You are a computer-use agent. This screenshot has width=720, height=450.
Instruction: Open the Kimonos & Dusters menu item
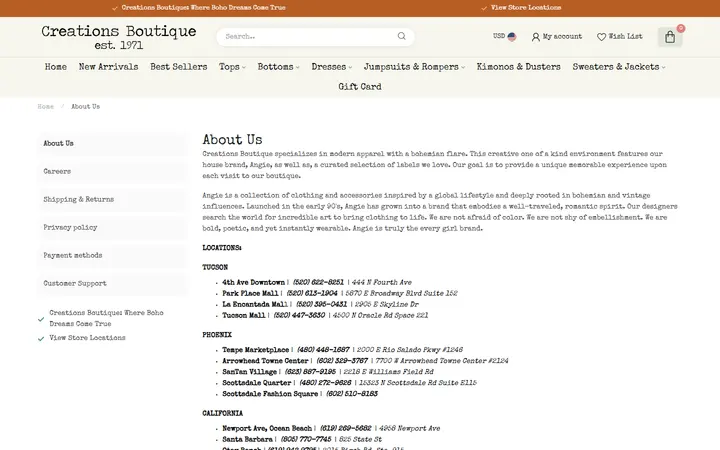tap(518, 67)
